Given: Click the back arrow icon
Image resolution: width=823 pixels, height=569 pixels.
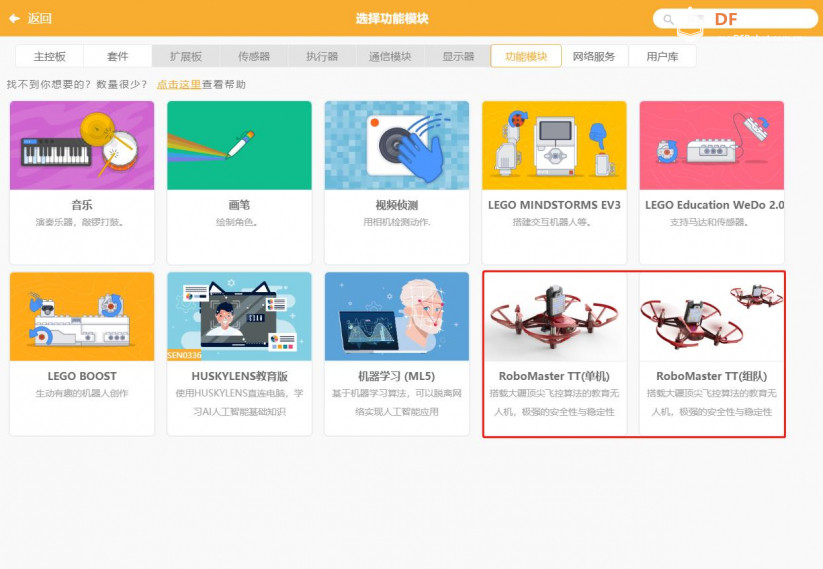Looking at the screenshot, I should pos(14,18).
